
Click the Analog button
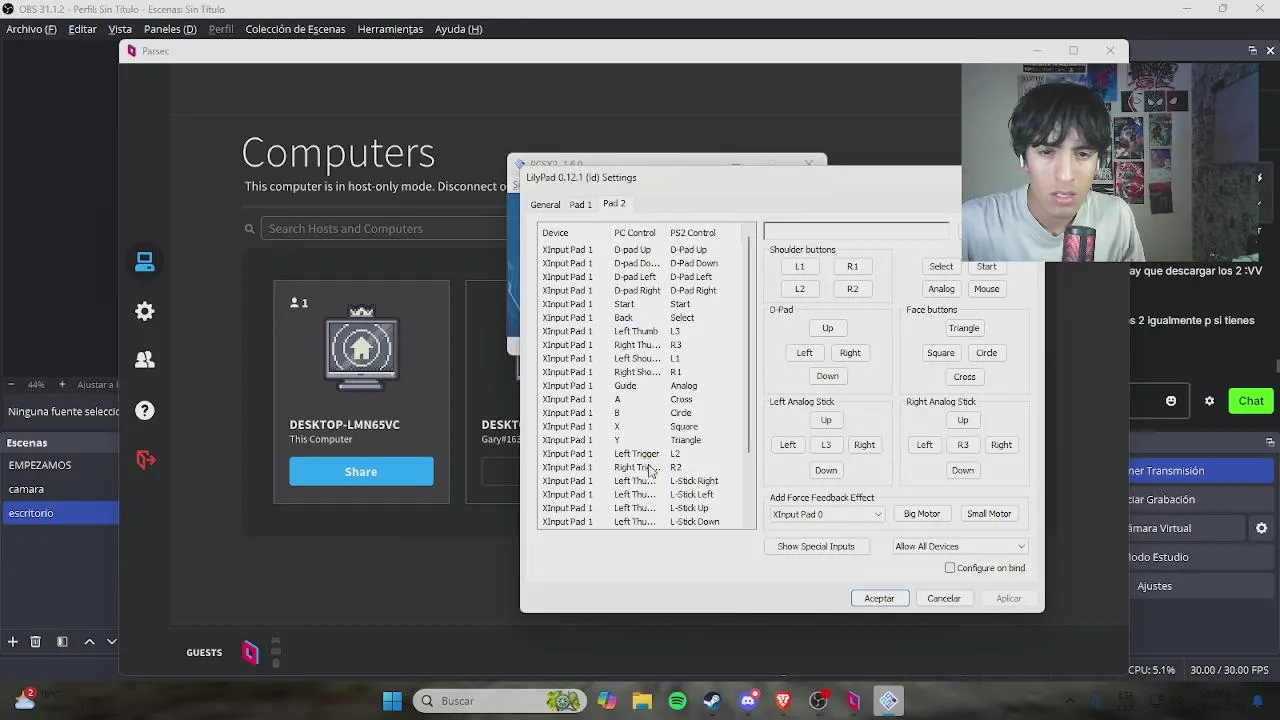(941, 289)
